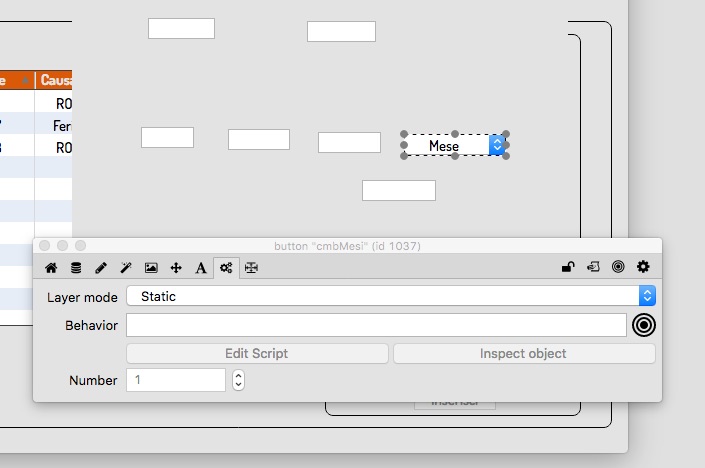This screenshot has height=468, width=705.
Task: Click the inspector title button "cmbMesi" (id 1037)
Action: 347,246
